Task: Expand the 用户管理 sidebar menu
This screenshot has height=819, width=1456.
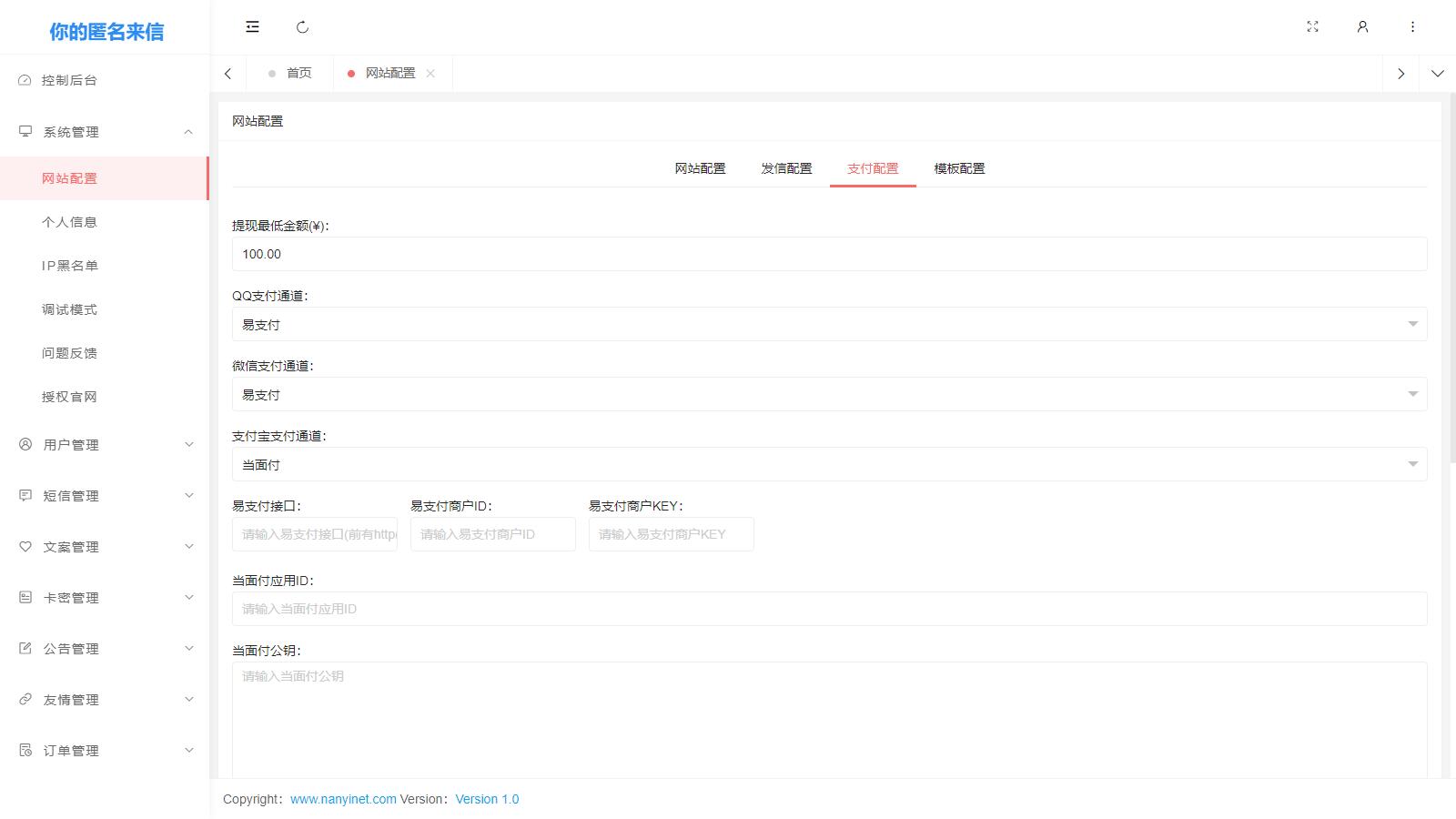Action: tap(105, 445)
